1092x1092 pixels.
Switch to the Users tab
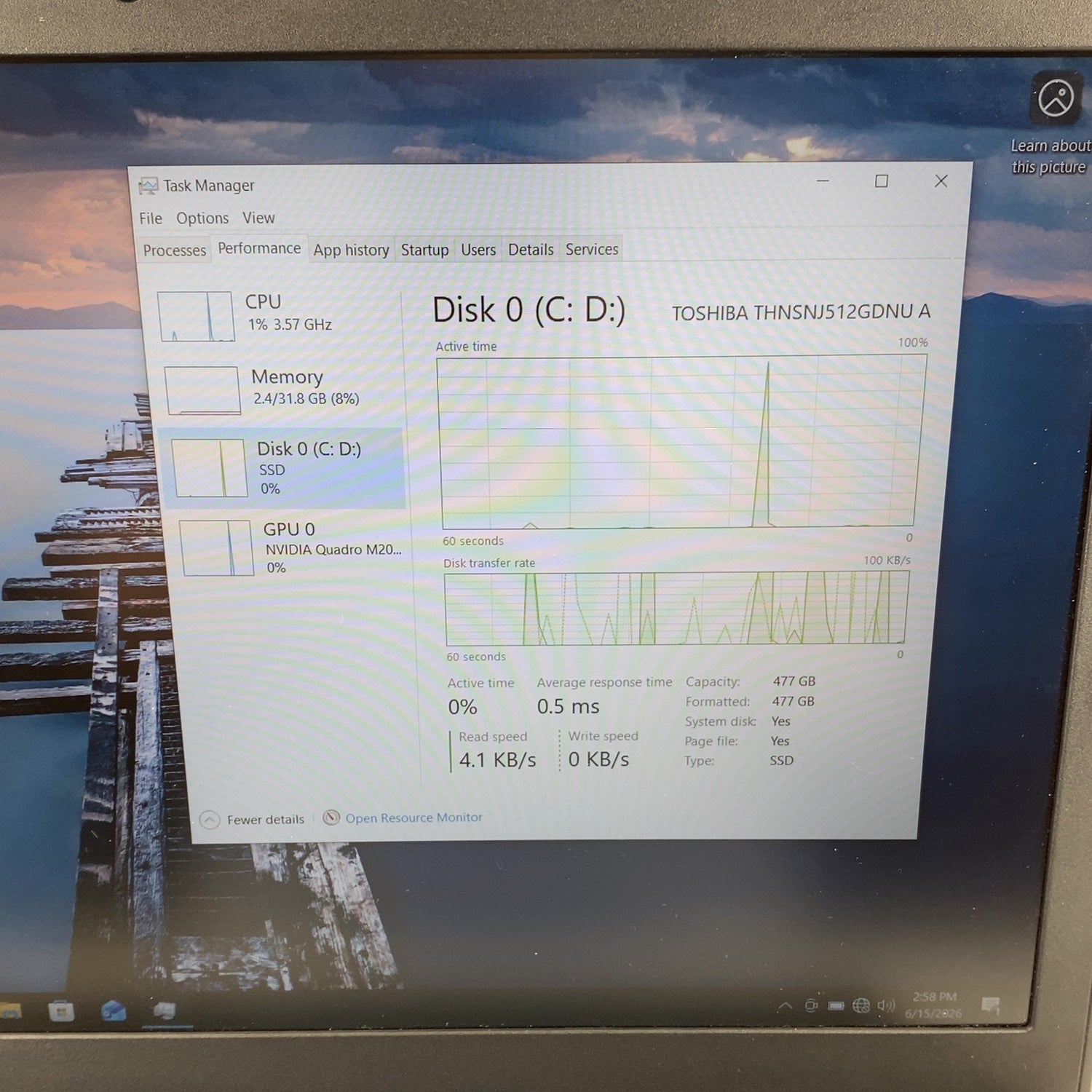(478, 250)
